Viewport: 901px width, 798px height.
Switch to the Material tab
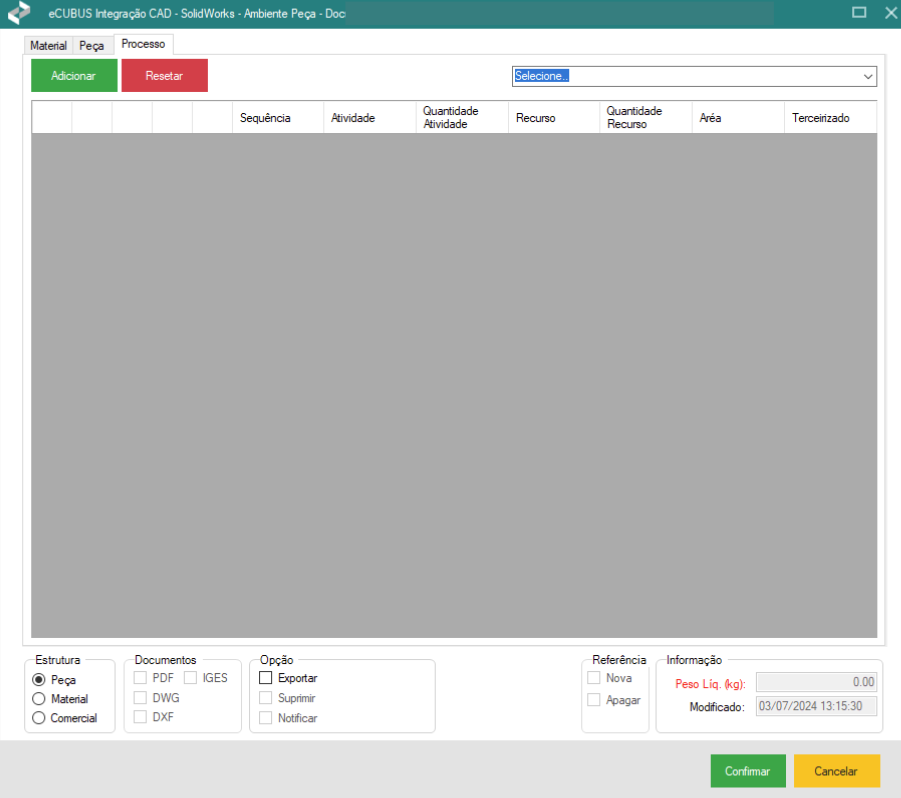click(48, 46)
